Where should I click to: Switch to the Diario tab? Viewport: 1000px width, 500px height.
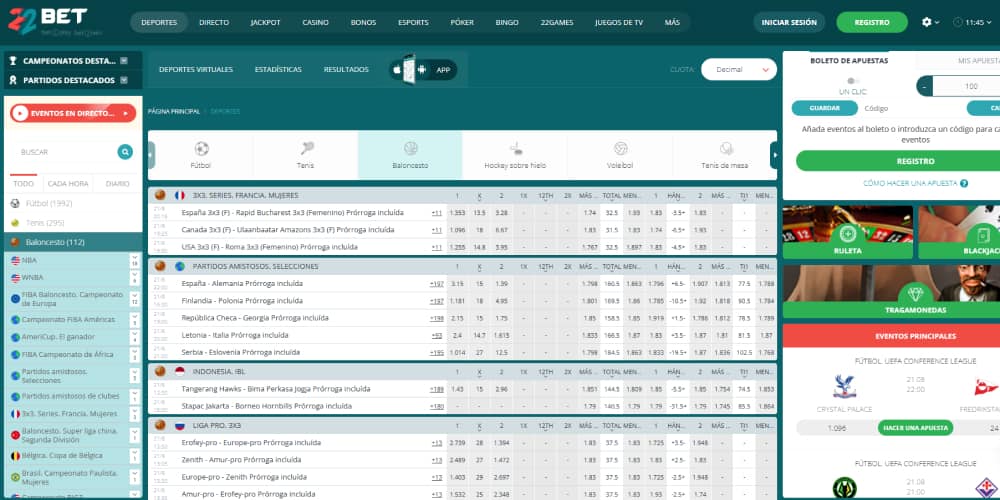pyautogui.click(x=117, y=184)
